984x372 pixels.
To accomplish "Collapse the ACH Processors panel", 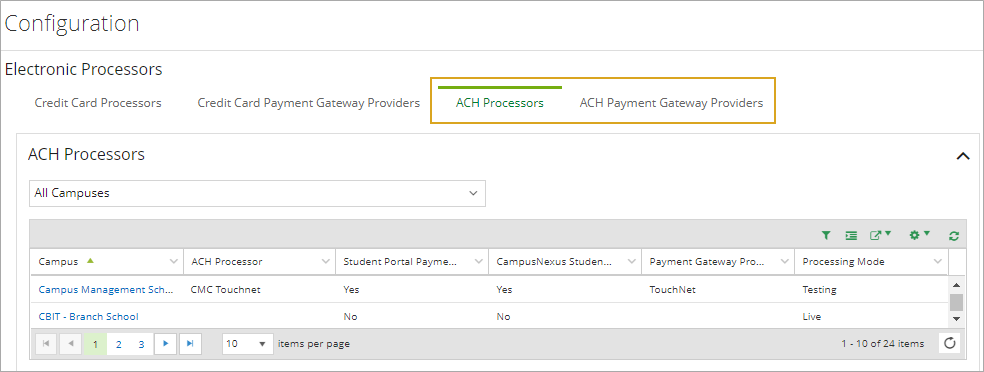I will coord(963,156).
